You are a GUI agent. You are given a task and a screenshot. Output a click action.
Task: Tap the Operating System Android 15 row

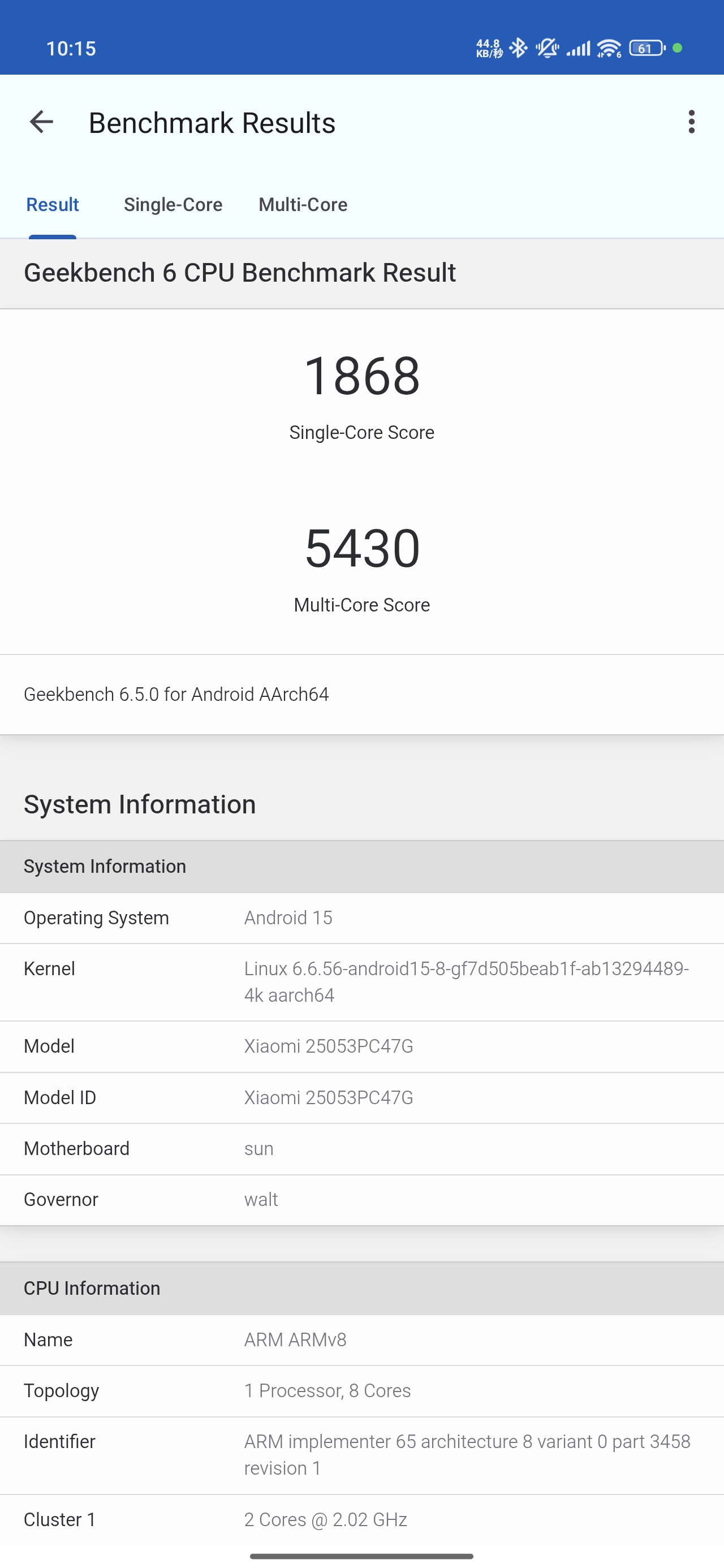click(361, 918)
